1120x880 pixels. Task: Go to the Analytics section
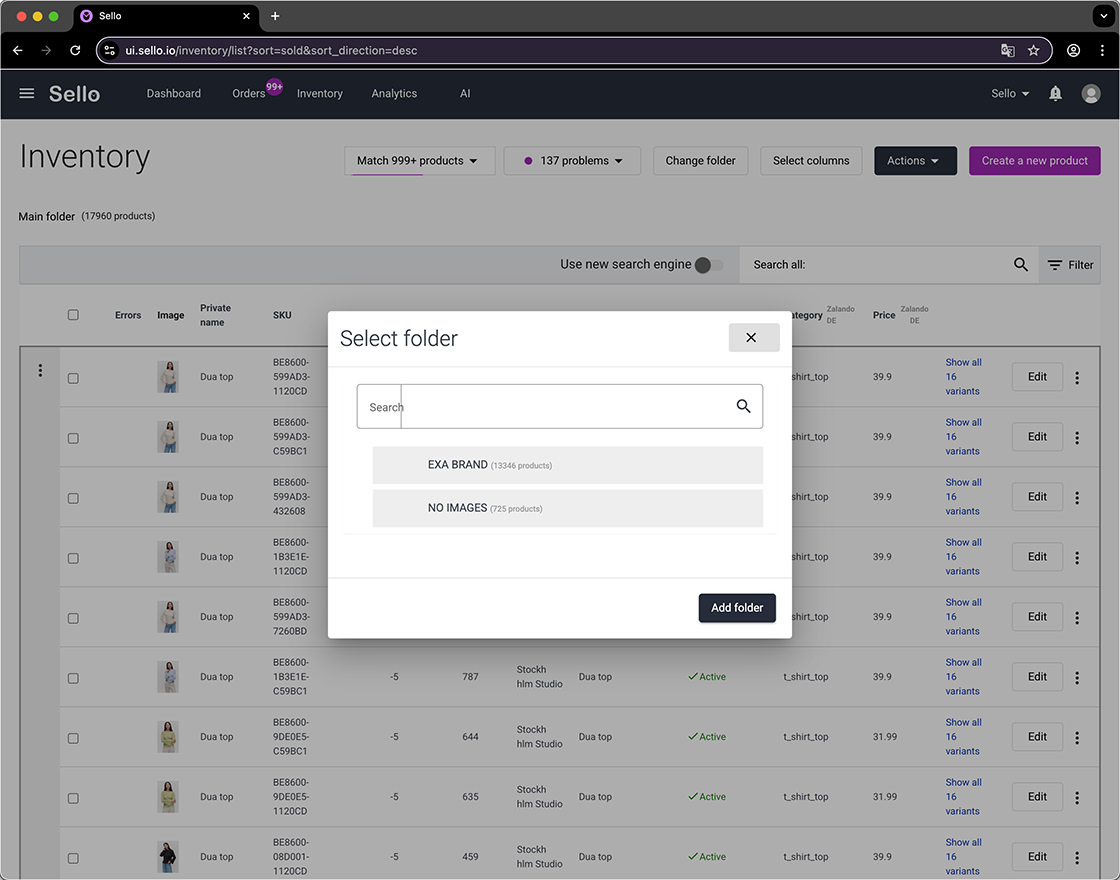click(393, 93)
